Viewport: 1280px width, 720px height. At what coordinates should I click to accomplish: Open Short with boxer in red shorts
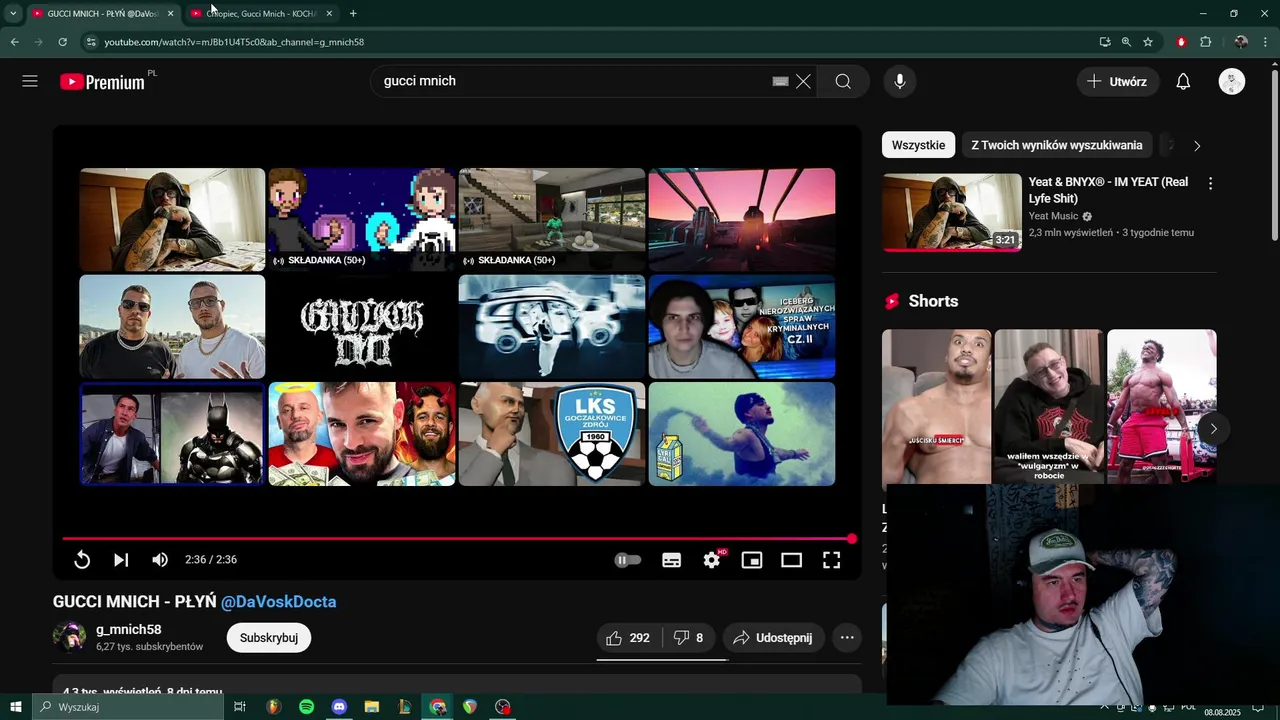pyautogui.click(x=1162, y=407)
